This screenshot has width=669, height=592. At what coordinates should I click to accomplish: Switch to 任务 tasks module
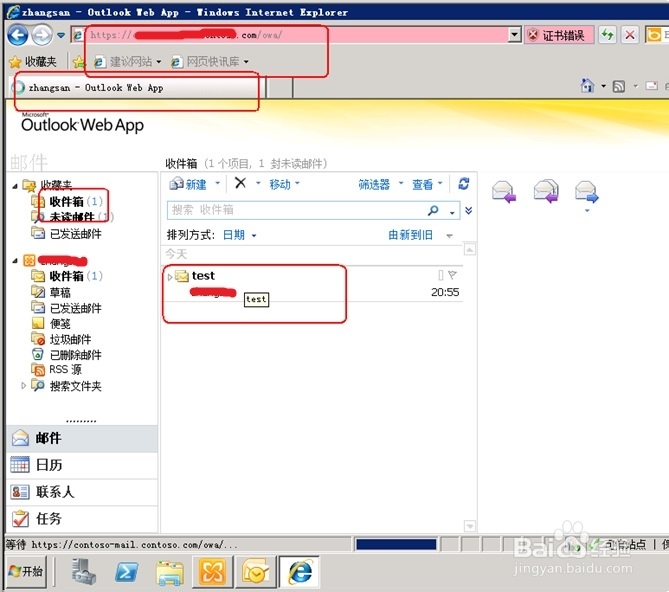(82, 519)
